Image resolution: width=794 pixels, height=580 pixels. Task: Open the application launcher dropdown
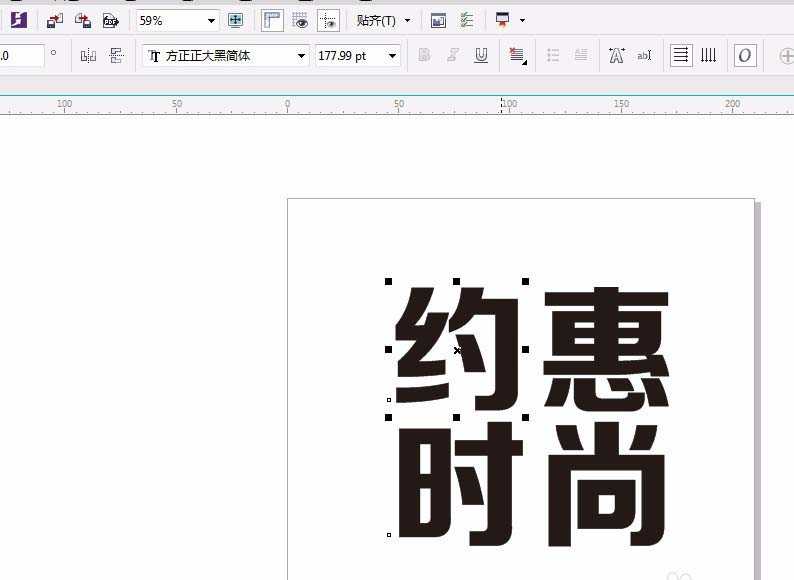(510, 20)
